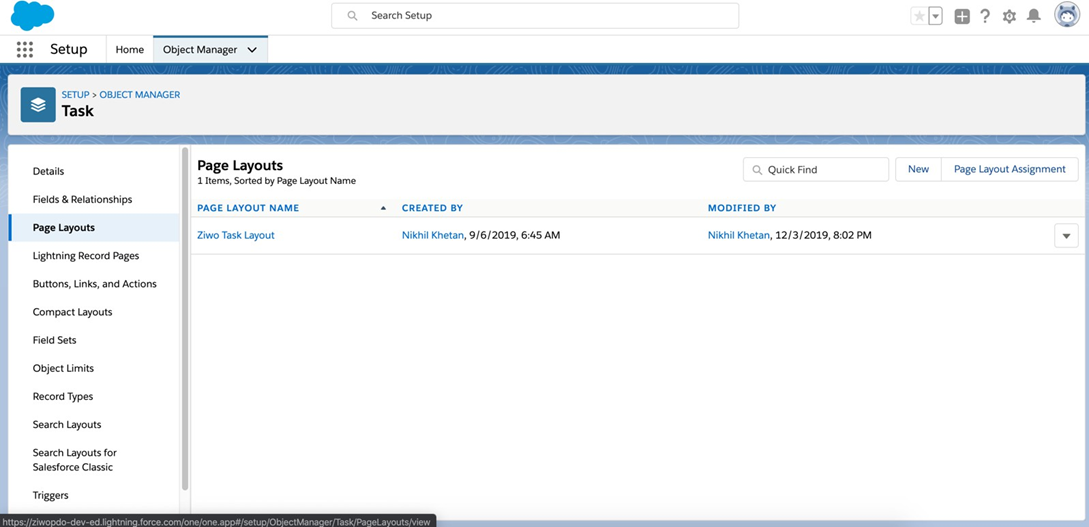Viewport: 1089px width, 527px height.
Task: Click the Salesforce cloud logo
Action: (x=32, y=15)
